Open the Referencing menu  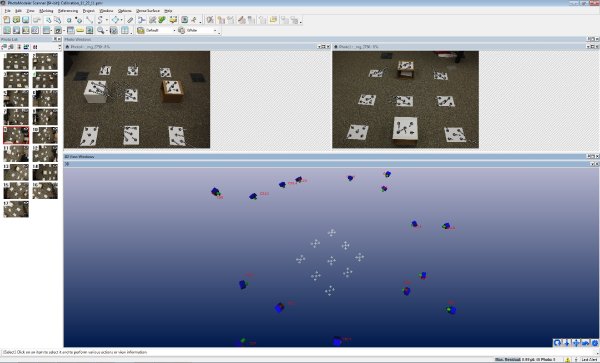68,11
